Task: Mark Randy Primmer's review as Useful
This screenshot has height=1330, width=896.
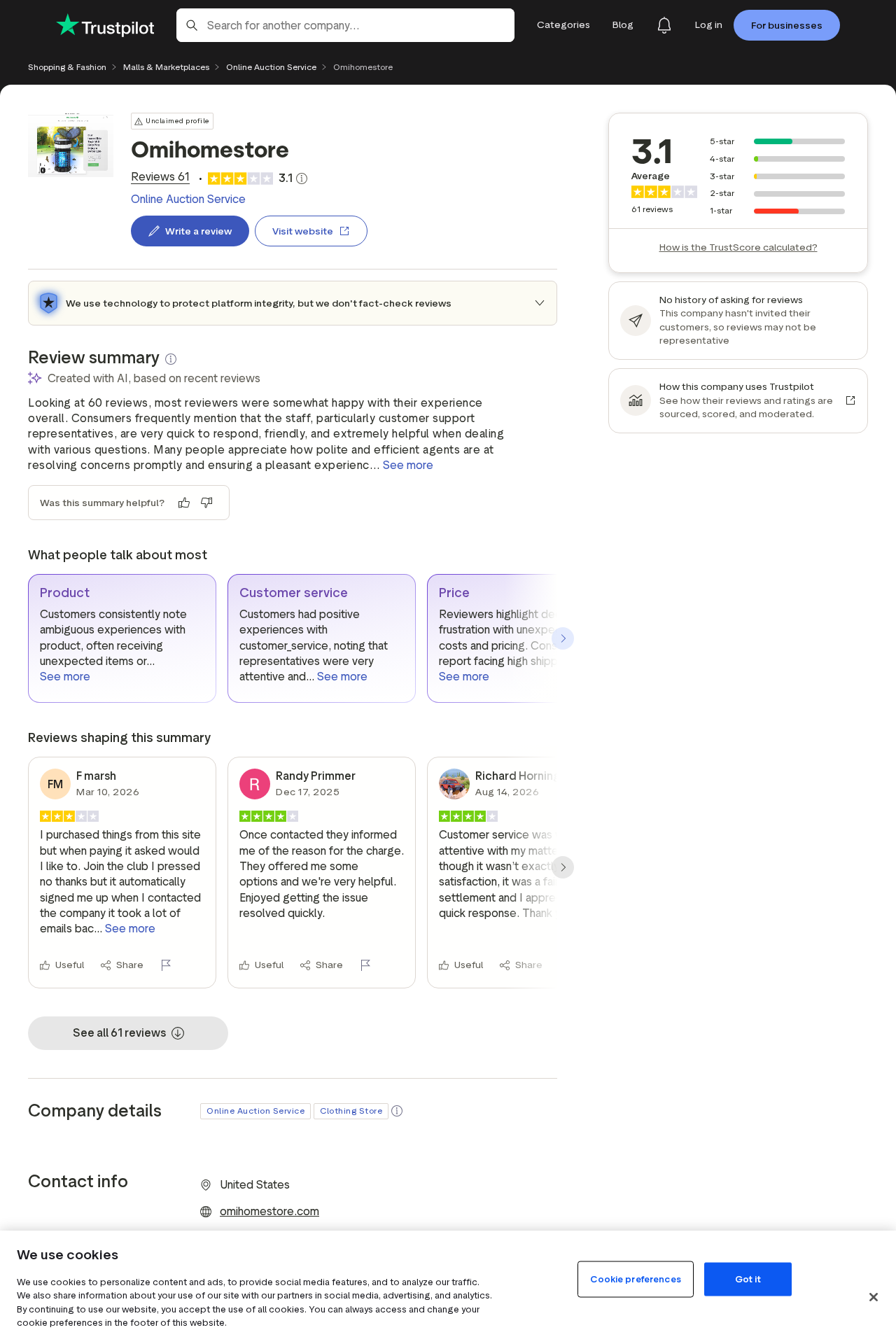Action: [262, 965]
